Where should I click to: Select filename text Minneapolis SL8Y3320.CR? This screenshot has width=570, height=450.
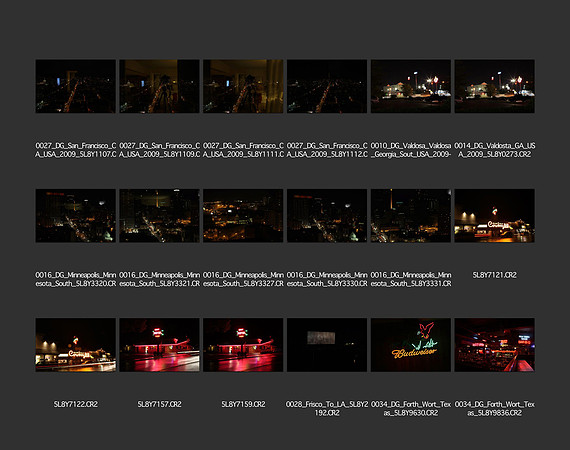pyautogui.click(x=76, y=279)
